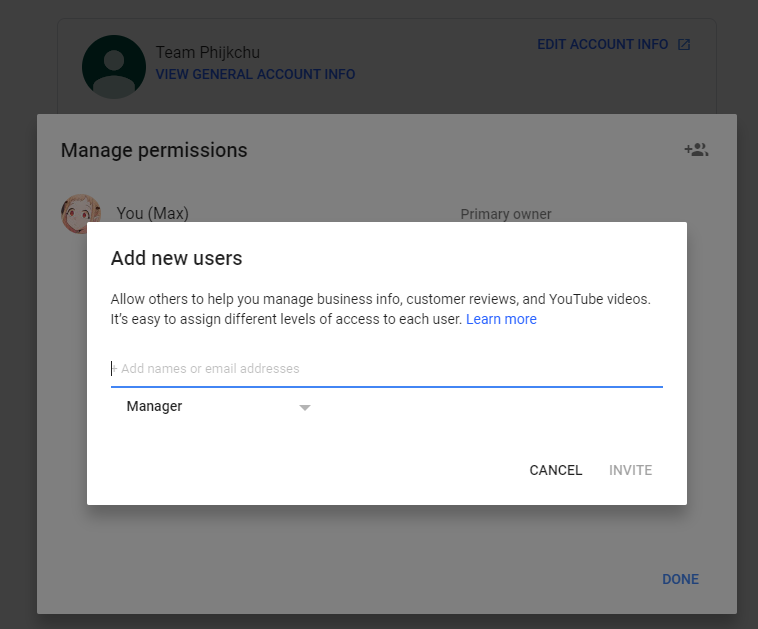The image size is (758, 629).
Task: Expand the Manager role dropdown arrow
Action: pos(305,408)
